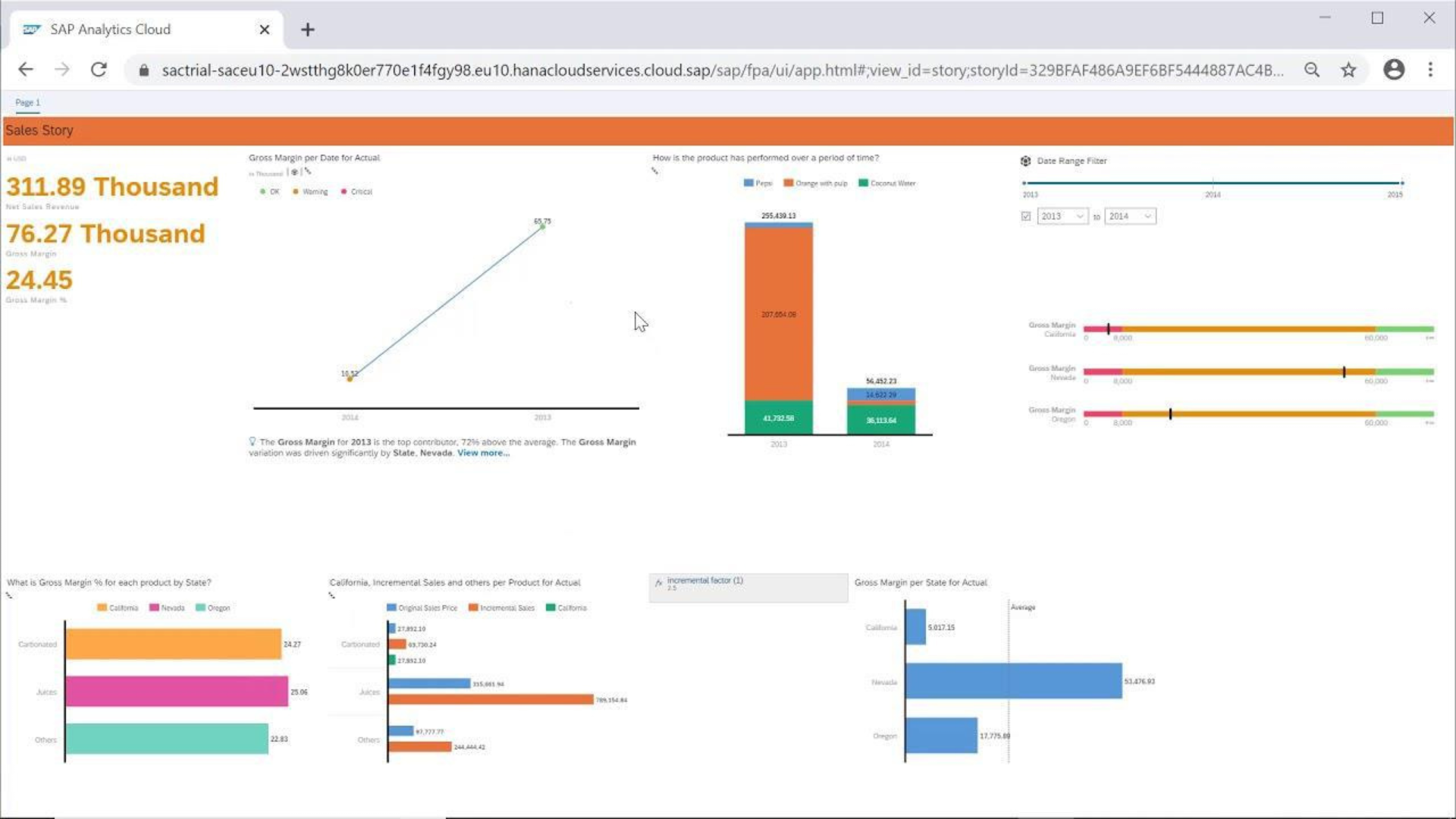Open a new browser tab

click(x=307, y=30)
